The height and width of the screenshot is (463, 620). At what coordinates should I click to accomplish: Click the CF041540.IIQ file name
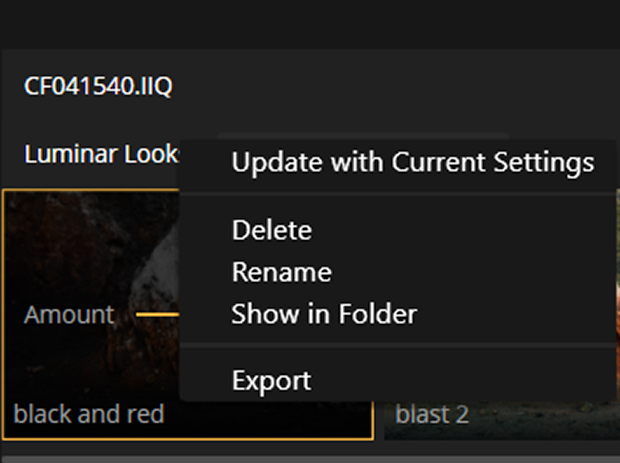98,86
